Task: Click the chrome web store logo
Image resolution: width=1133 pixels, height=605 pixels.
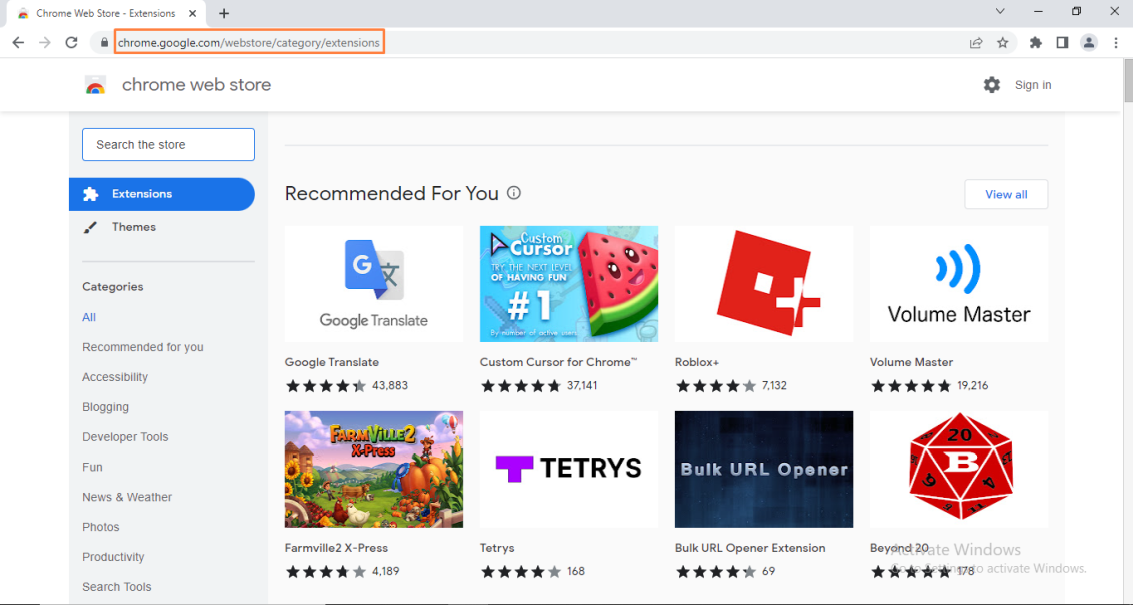Action: (96, 86)
